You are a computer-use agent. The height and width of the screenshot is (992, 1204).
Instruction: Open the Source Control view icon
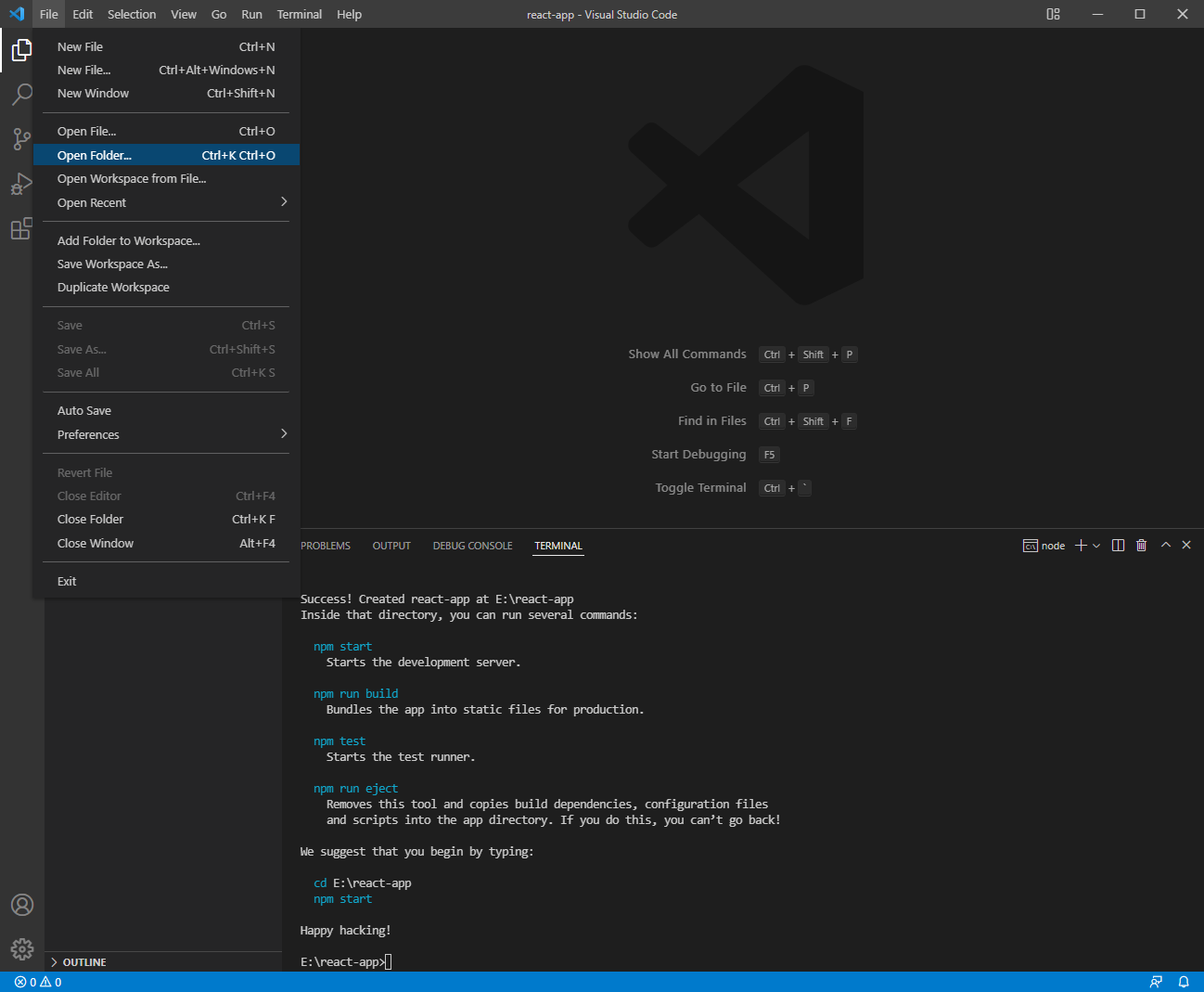coord(21,139)
